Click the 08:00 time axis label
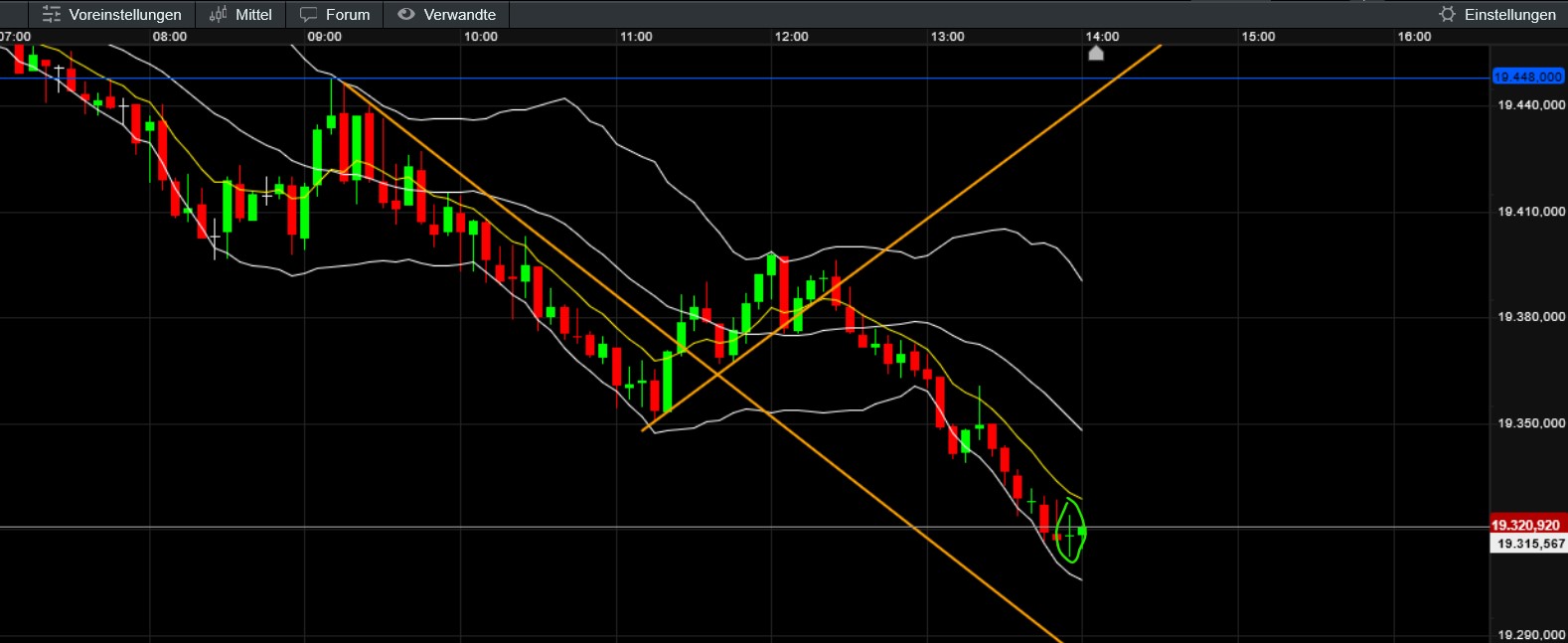This screenshot has height=643, width=1568. tap(170, 36)
